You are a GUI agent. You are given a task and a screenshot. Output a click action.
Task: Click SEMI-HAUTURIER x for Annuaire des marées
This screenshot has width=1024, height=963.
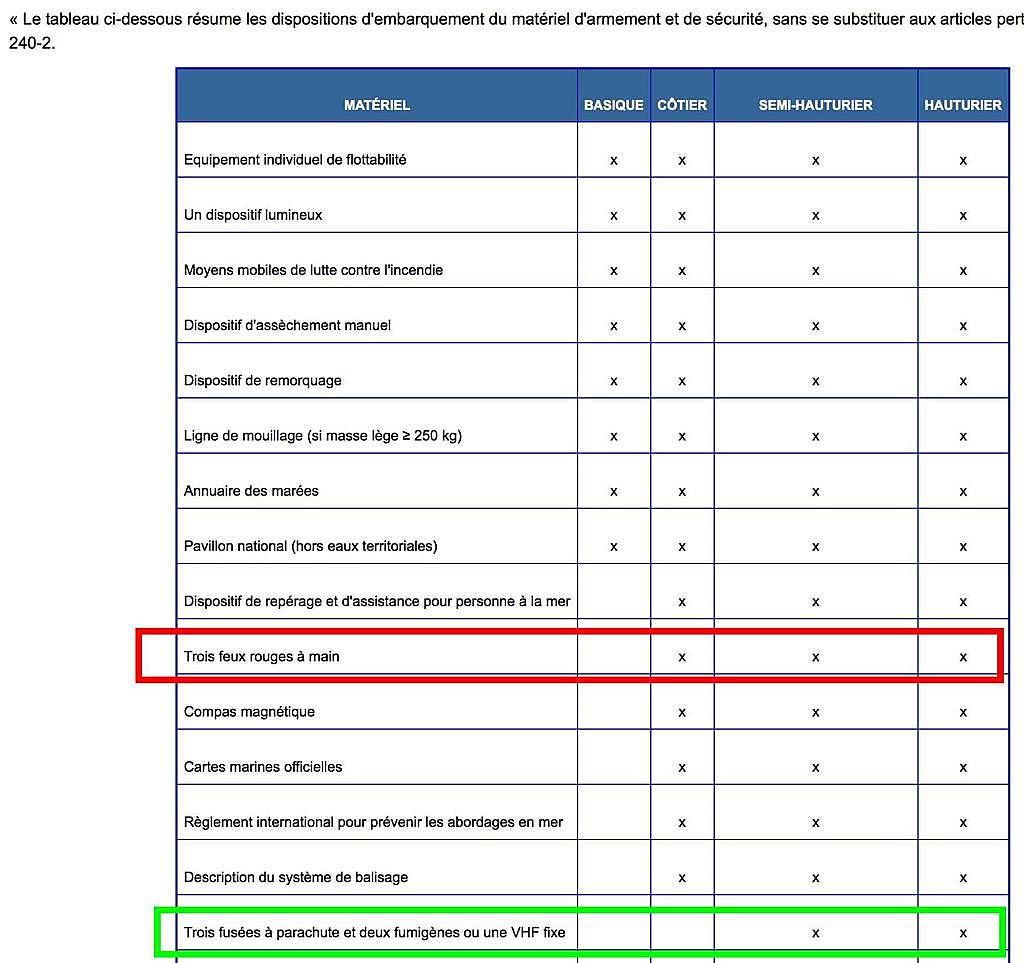tap(816, 492)
